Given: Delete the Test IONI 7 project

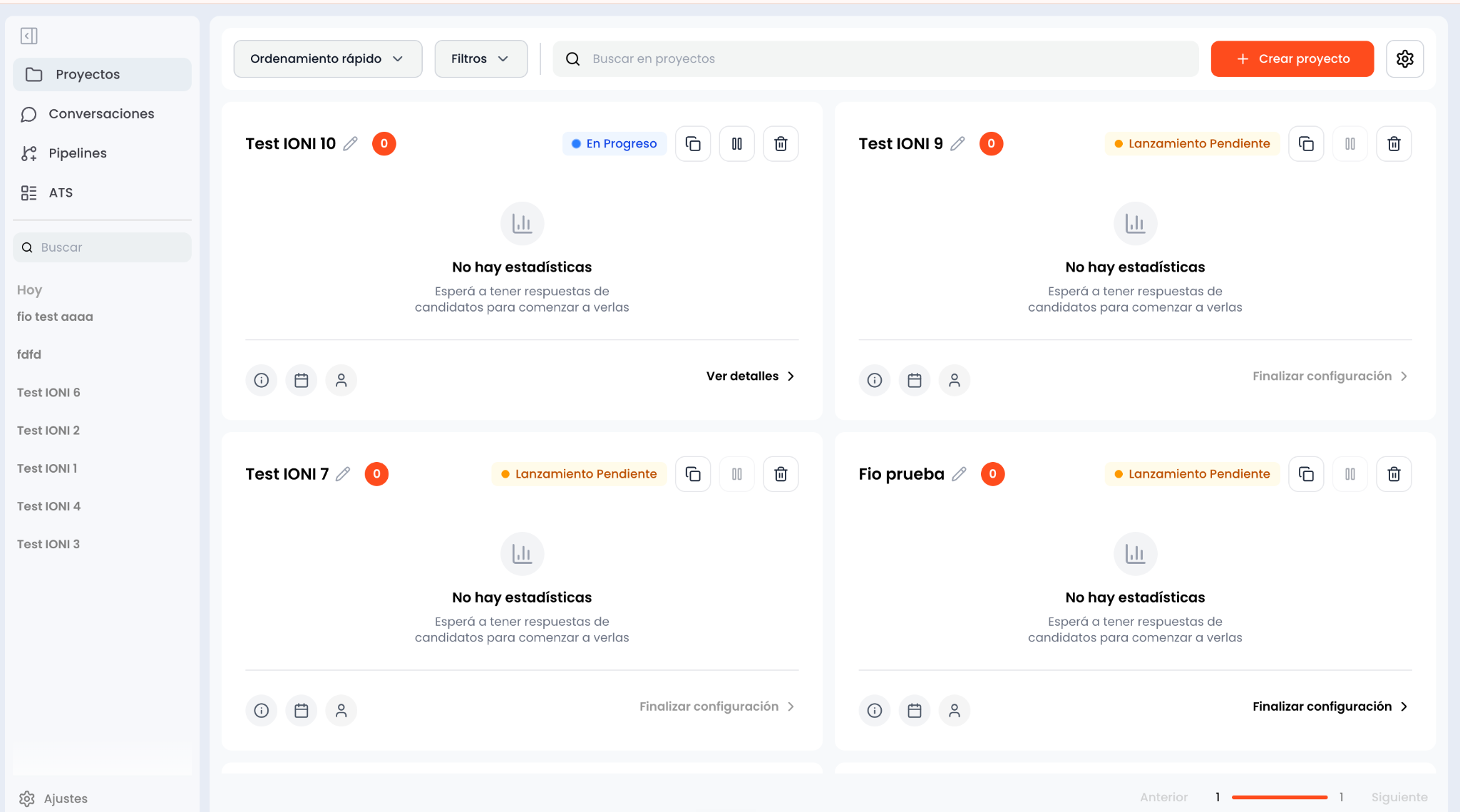Looking at the screenshot, I should [x=781, y=473].
